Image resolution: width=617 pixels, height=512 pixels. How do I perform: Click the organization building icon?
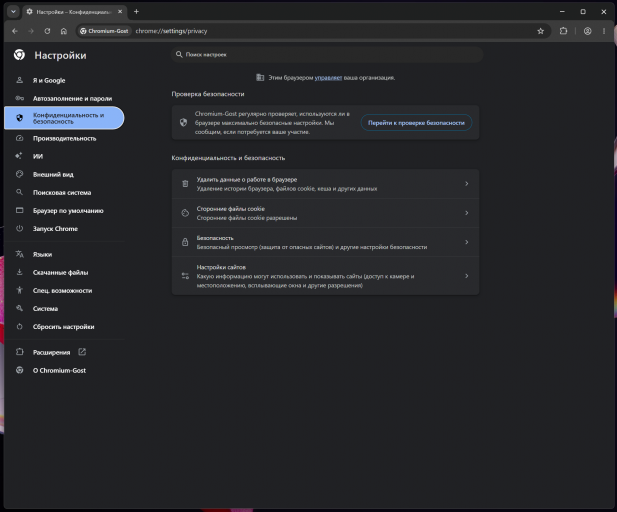click(260, 78)
